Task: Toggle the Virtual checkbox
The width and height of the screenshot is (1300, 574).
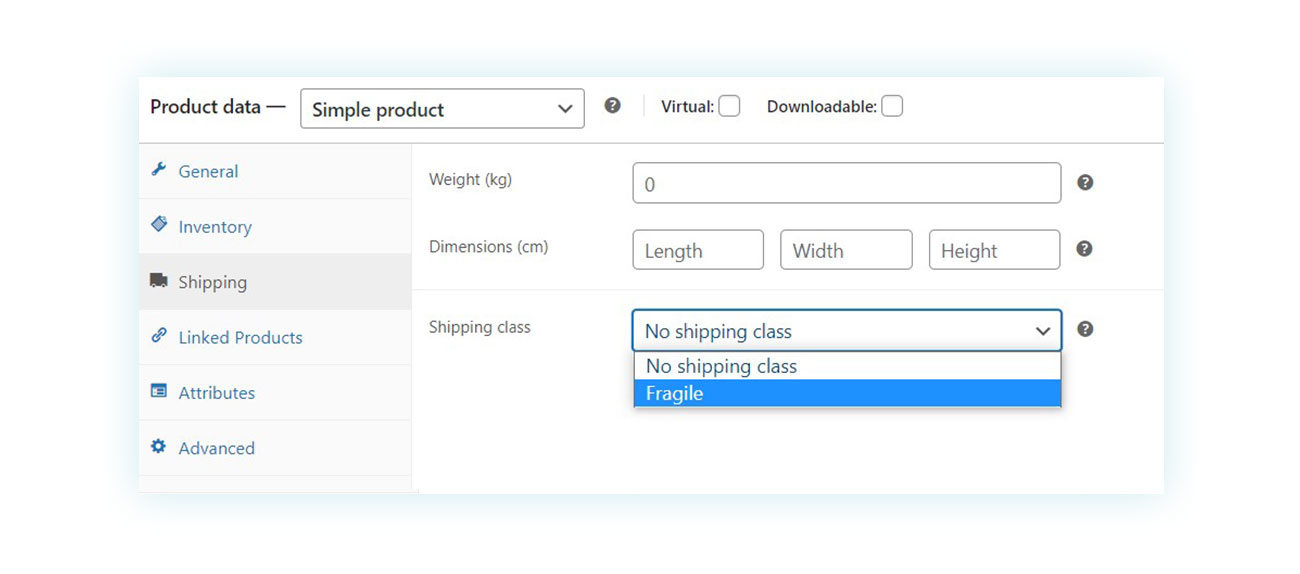Action: pyautogui.click(x=729, y=106)
